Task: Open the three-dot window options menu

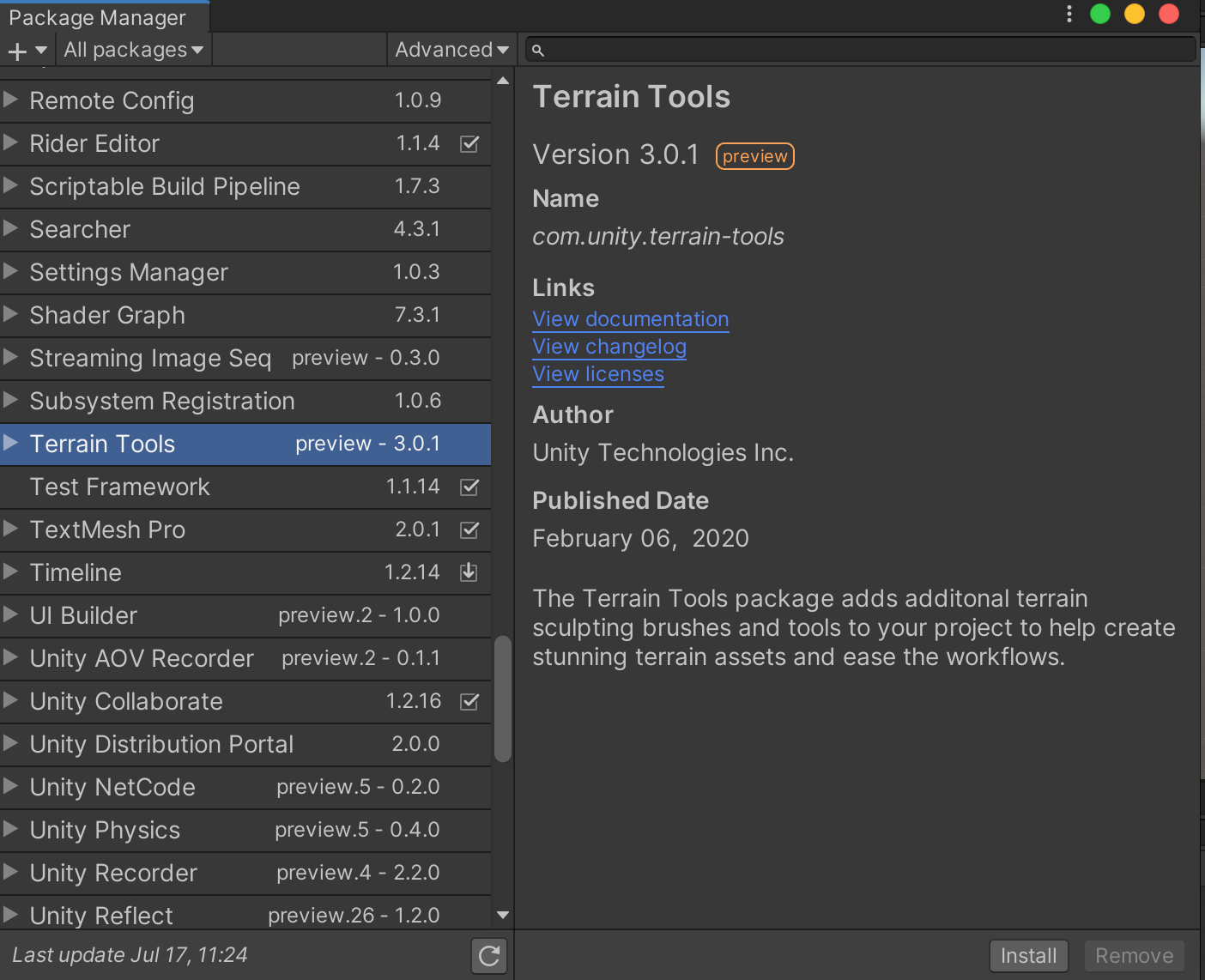Action: pyautogui.click(x=1069, y=14)
